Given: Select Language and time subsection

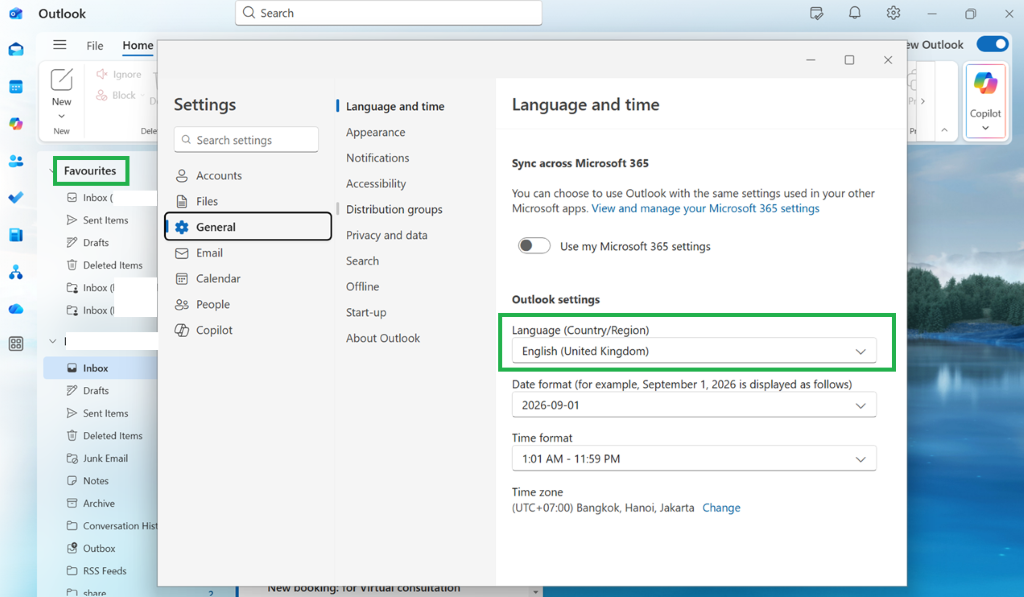Looking at the screenshot, I should pos(395,106).
